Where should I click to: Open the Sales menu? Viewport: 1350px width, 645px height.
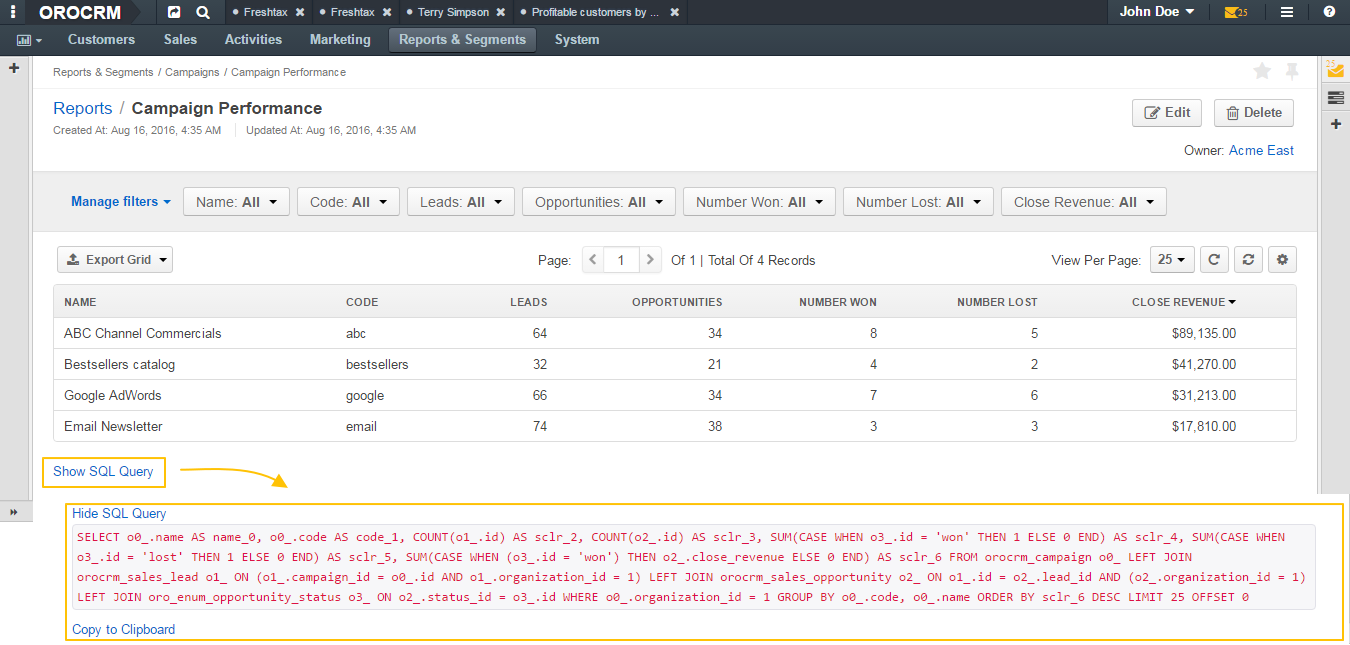tap(180, 40)
